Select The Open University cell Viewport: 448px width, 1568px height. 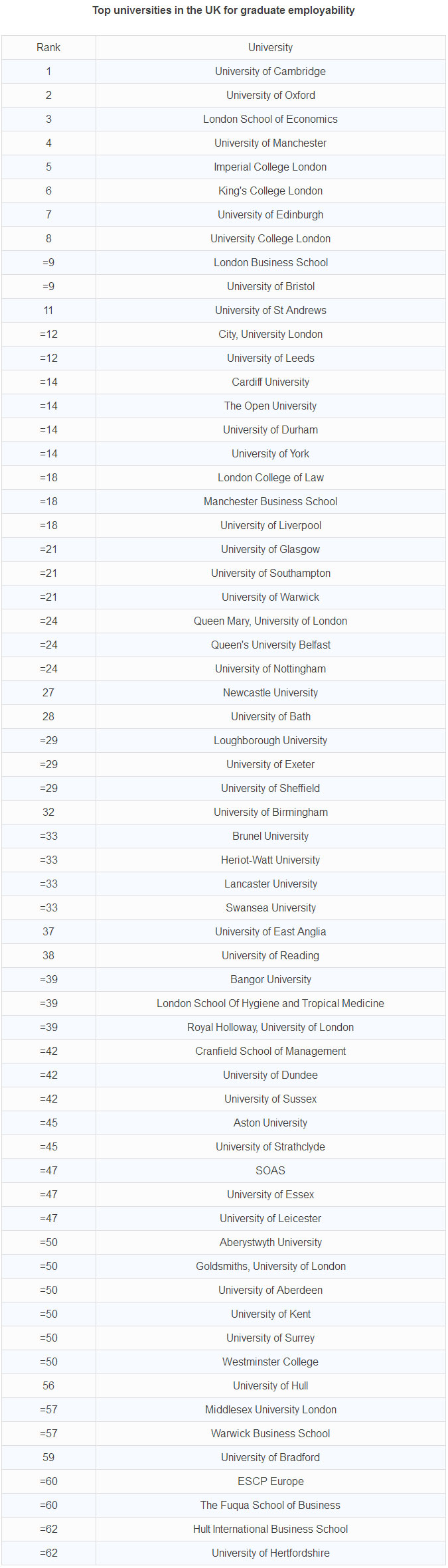[270, 406]
